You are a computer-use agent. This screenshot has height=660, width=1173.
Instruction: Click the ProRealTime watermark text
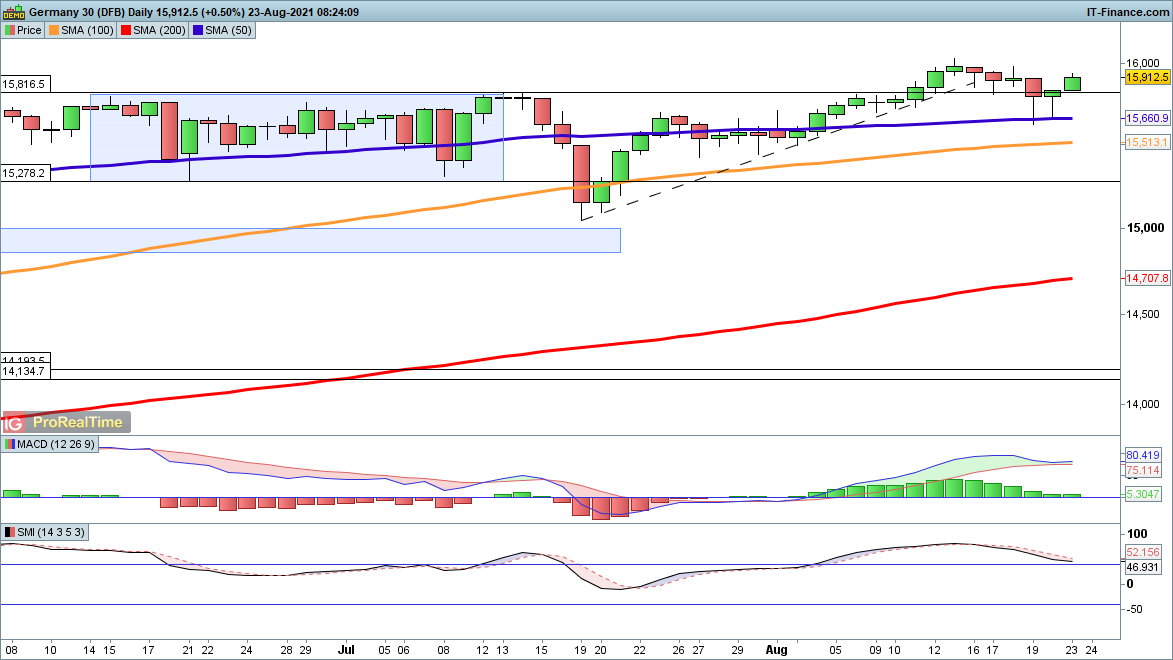pyautogui.click(x=78, y=422)
